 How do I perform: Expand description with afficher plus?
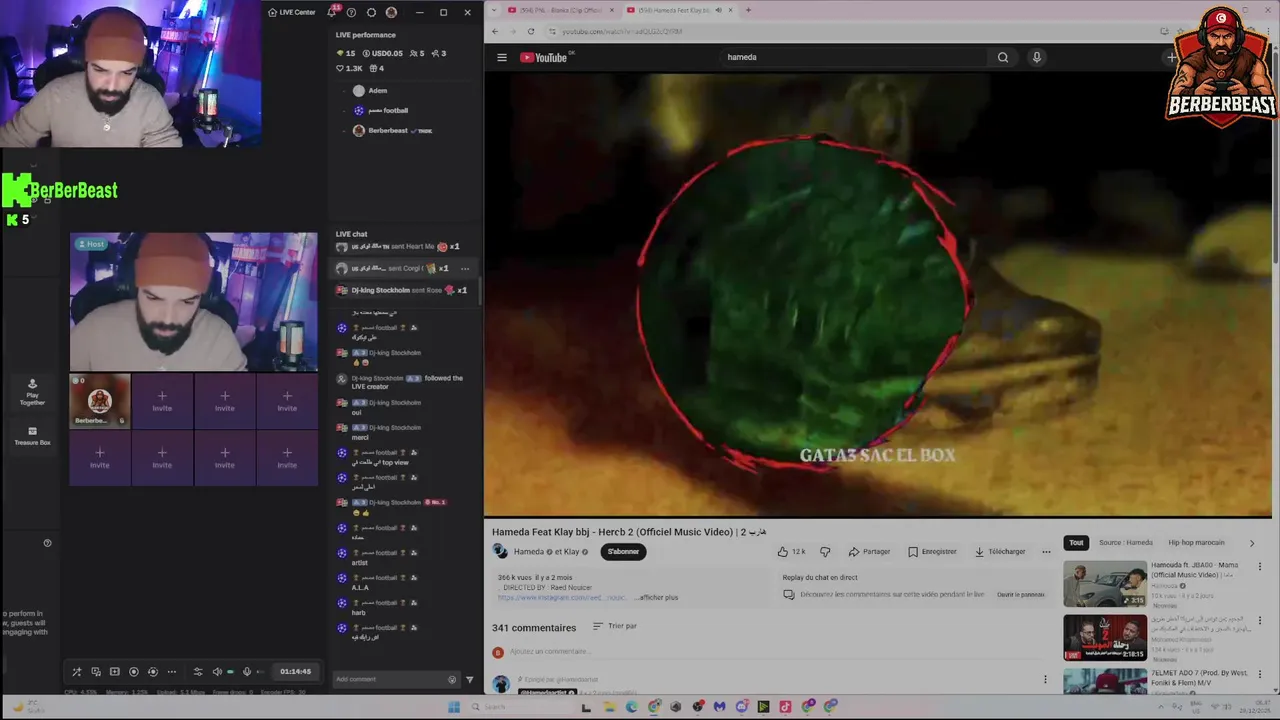[658, 598]
